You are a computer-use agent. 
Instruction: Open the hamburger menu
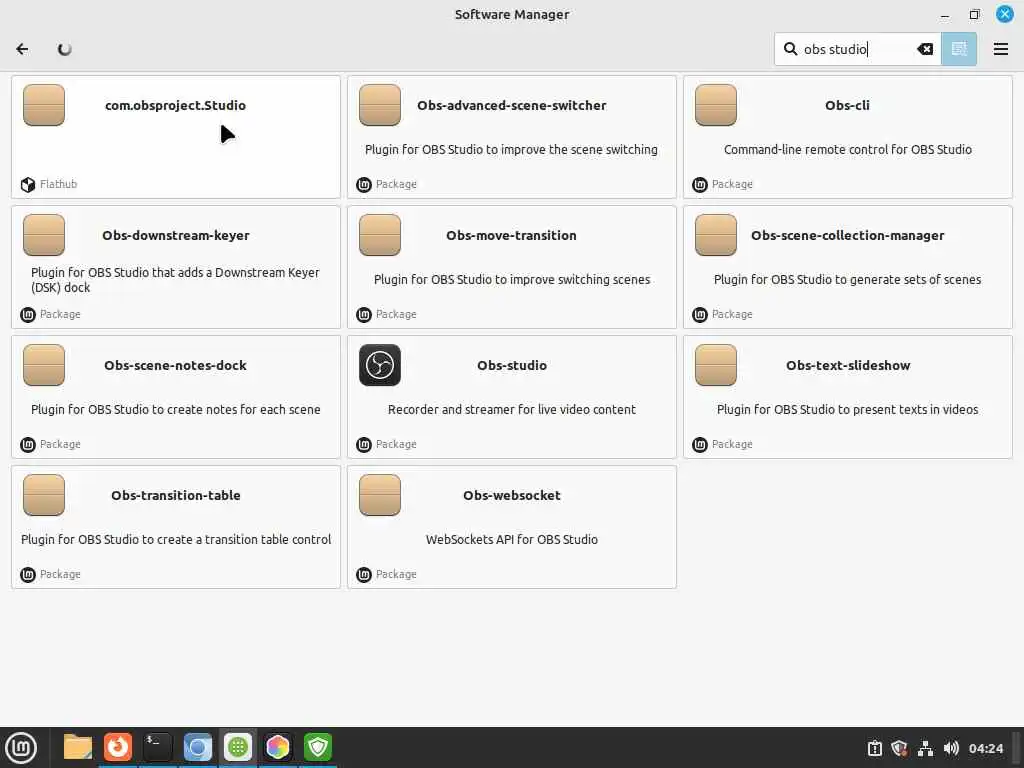coord(1000,49)
